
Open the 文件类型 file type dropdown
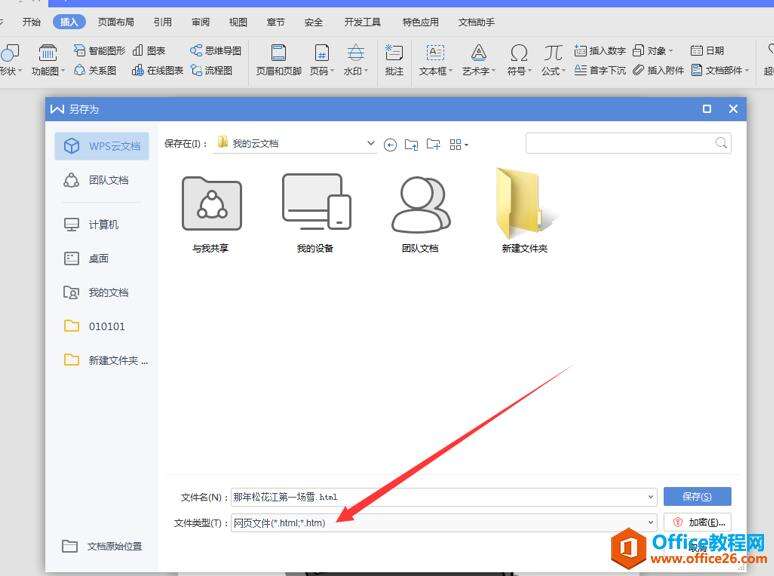[x=651, y=522]
